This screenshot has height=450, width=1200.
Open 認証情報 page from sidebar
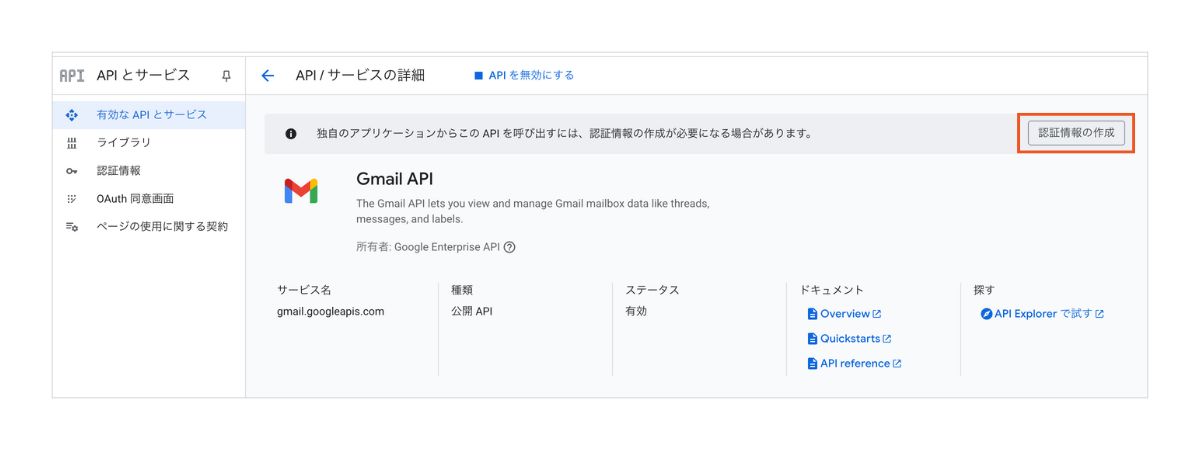coord(118,171)
